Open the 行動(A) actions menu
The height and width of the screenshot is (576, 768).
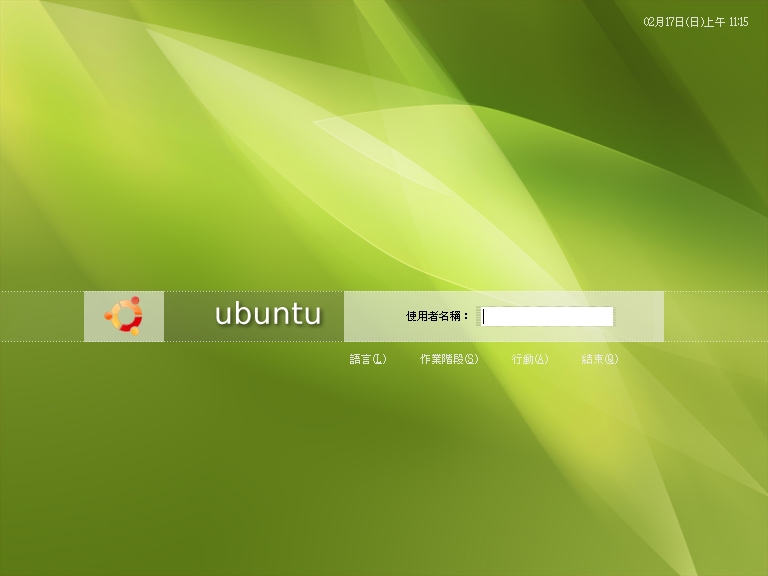pyautogui.click(x=530, y=359)
